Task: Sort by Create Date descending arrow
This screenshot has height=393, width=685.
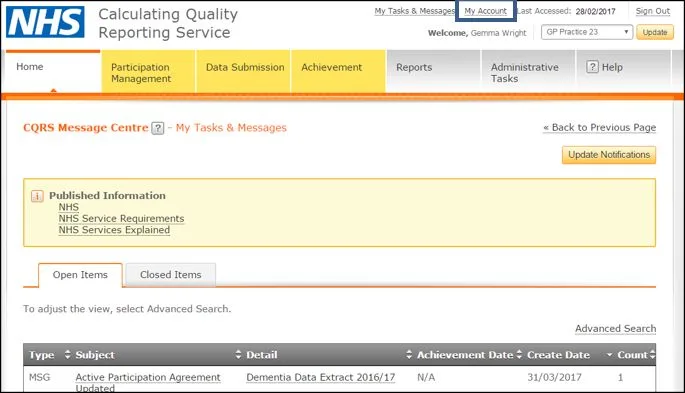Action: click(609, 355)
